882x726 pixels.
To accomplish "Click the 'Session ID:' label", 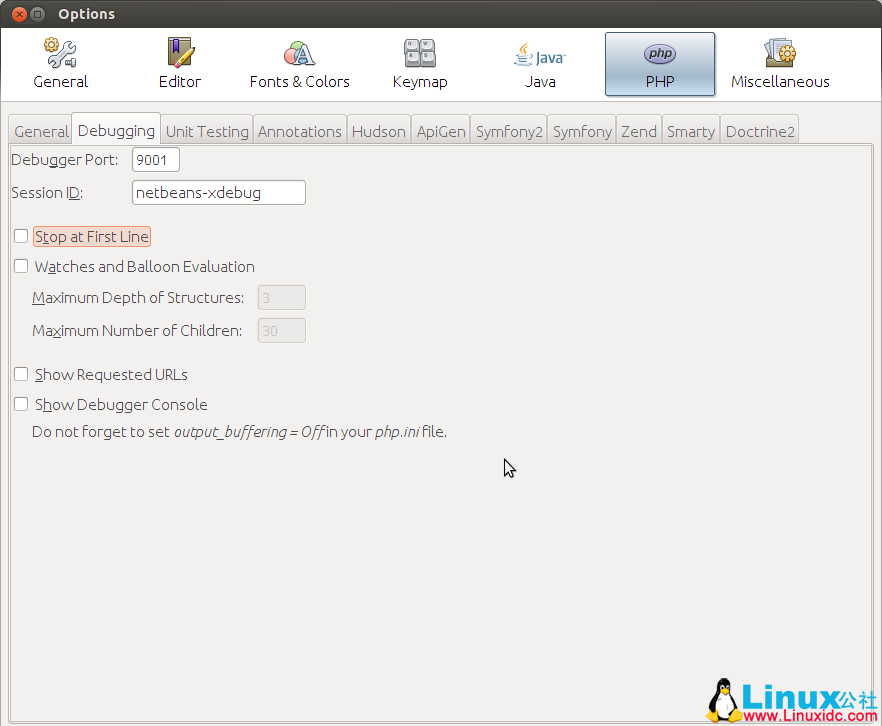I will (47, 193).
